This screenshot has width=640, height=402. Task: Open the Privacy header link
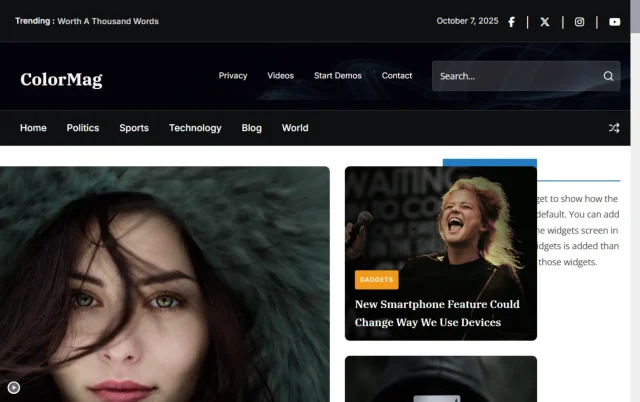point(233,76)
